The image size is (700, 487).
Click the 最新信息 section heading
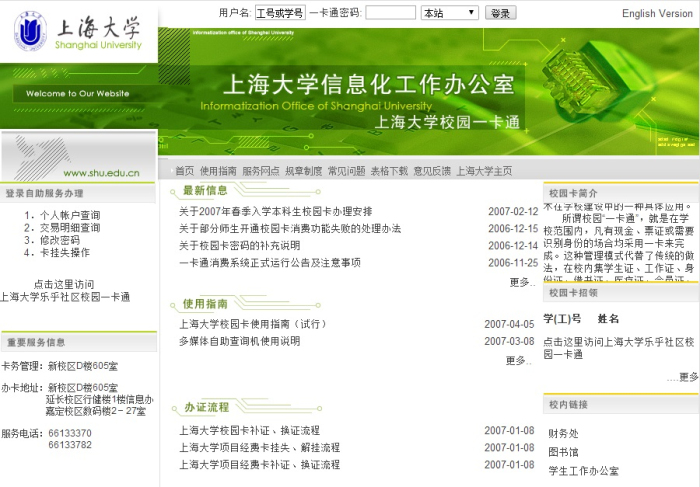205,191
